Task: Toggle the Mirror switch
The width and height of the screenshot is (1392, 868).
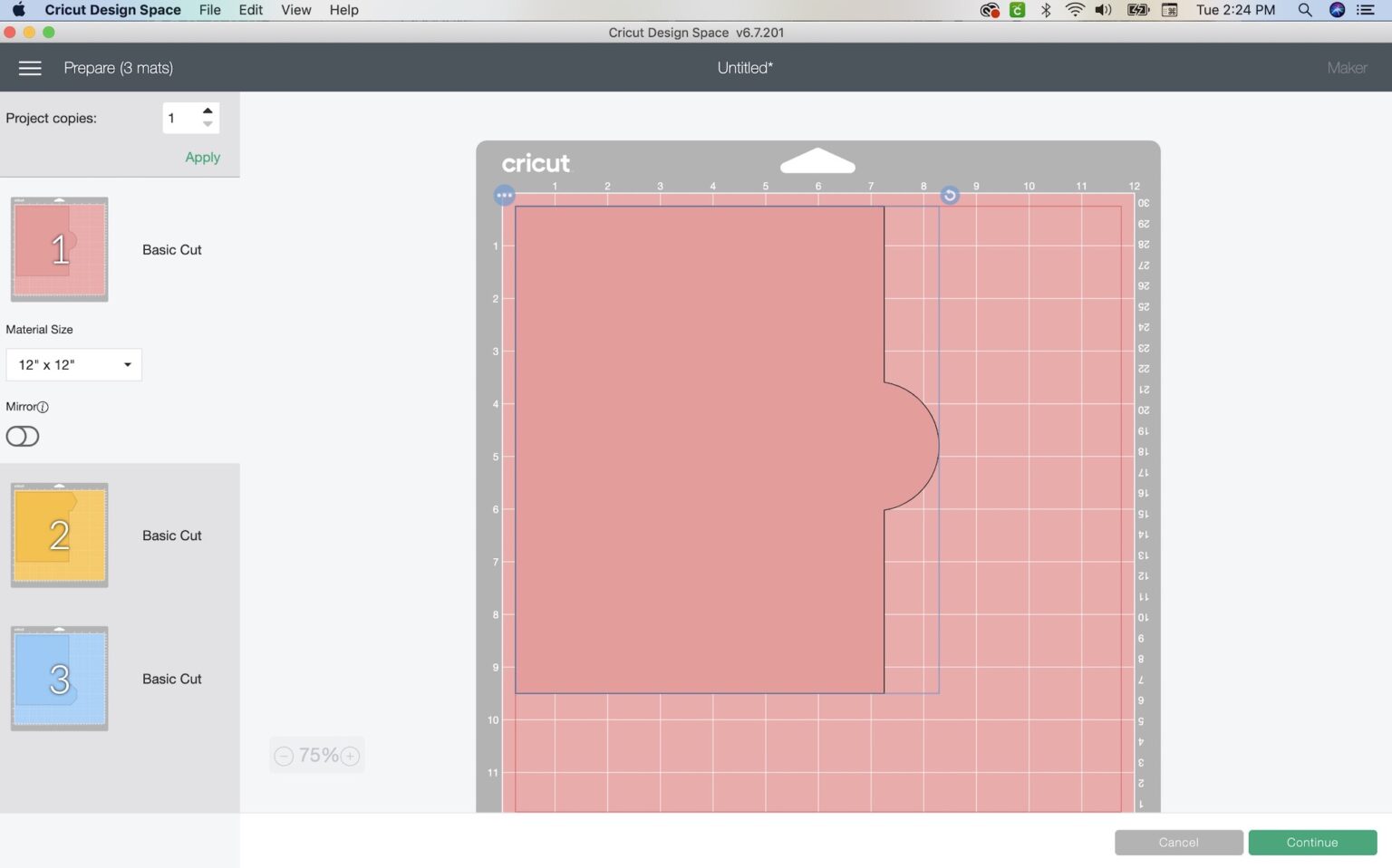Action: [23, 437]
